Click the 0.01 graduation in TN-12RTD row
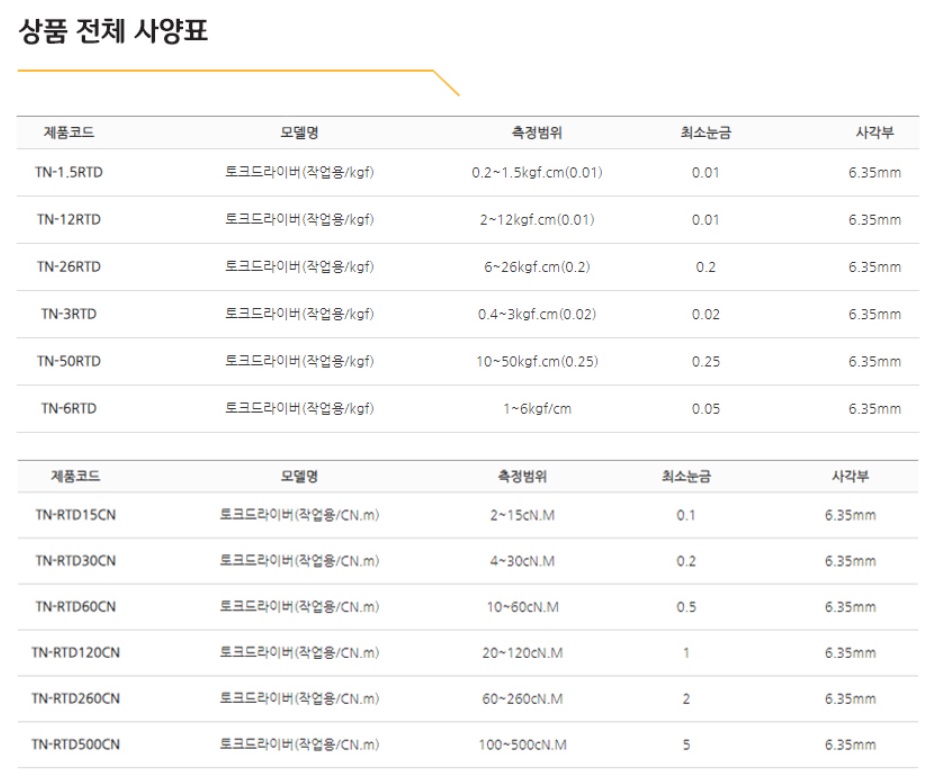The image size is (938, 778). pyautogui.click(x=705, y=220)
